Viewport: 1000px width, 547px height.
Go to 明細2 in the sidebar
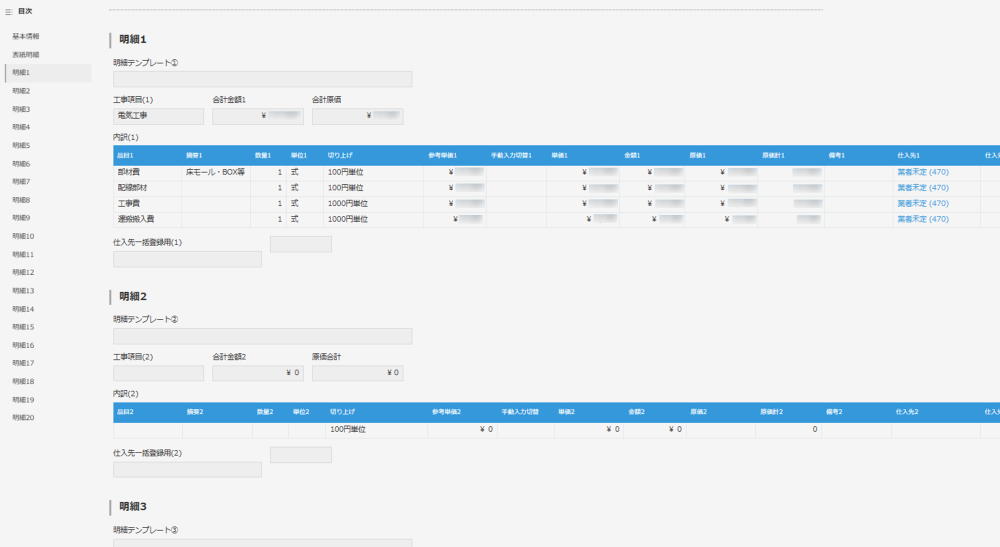[21, 91]
